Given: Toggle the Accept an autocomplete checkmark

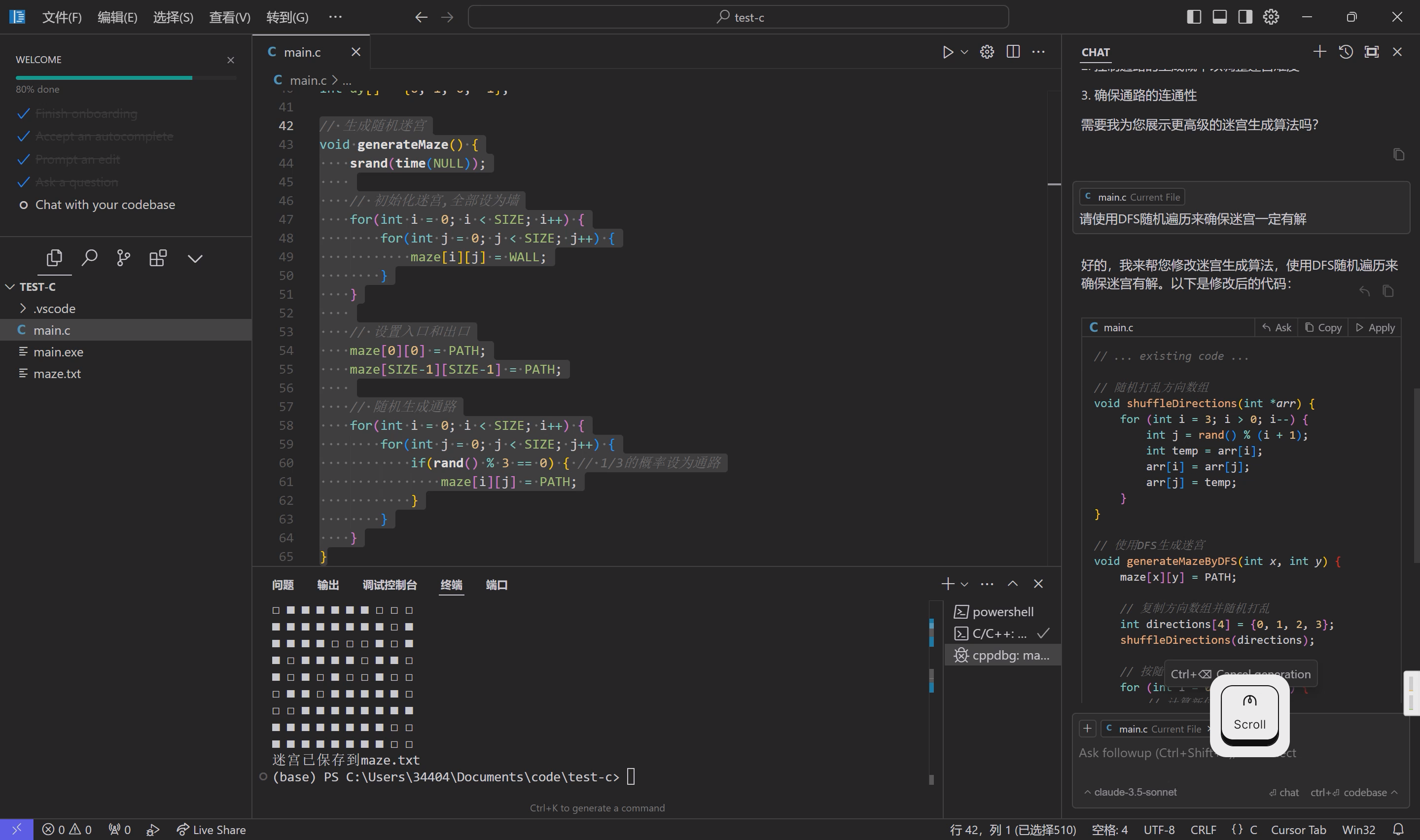Looking at the screenshot, I should tap(23, 137).
